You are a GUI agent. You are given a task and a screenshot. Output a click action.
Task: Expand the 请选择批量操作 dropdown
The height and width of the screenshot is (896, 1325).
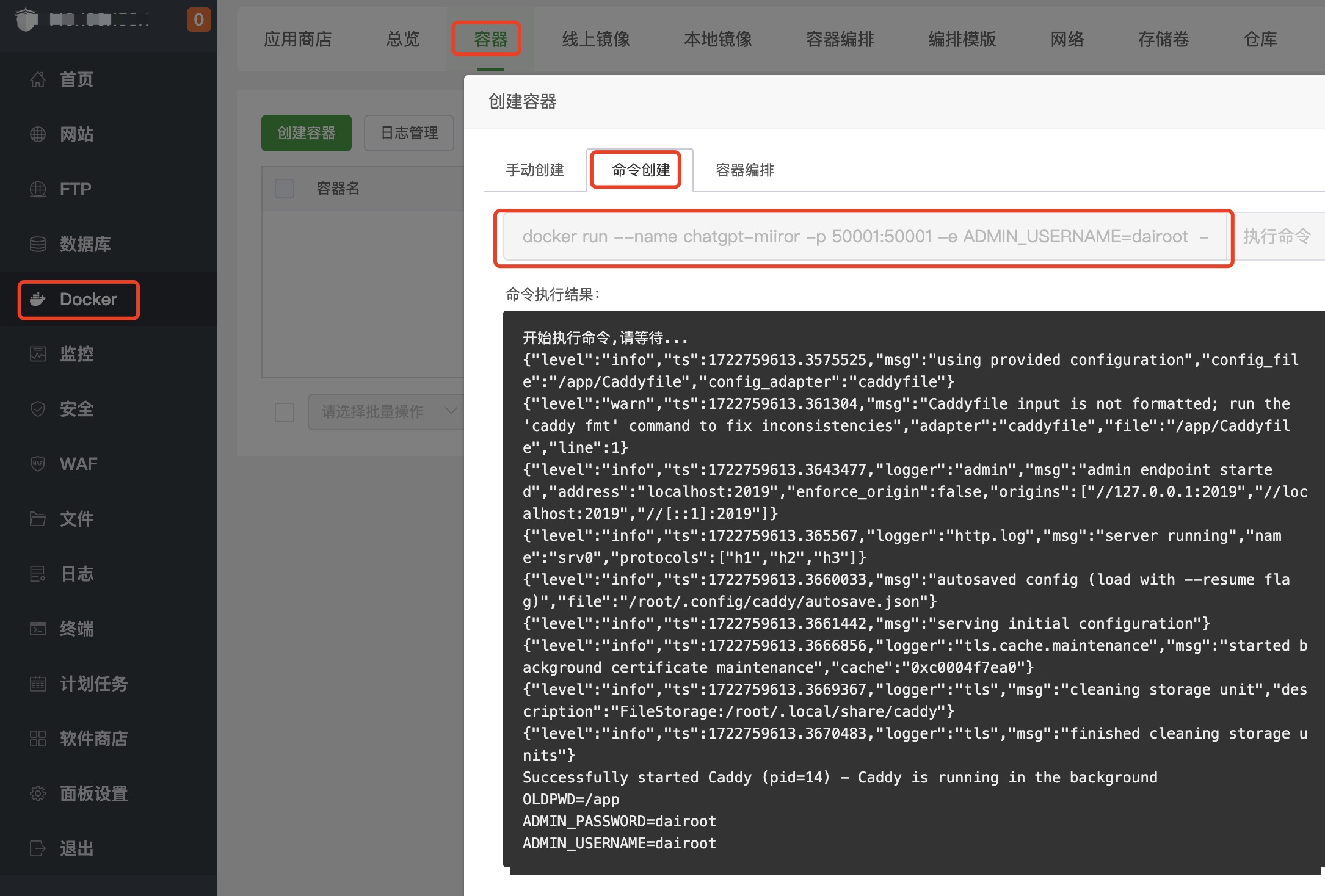386,412
